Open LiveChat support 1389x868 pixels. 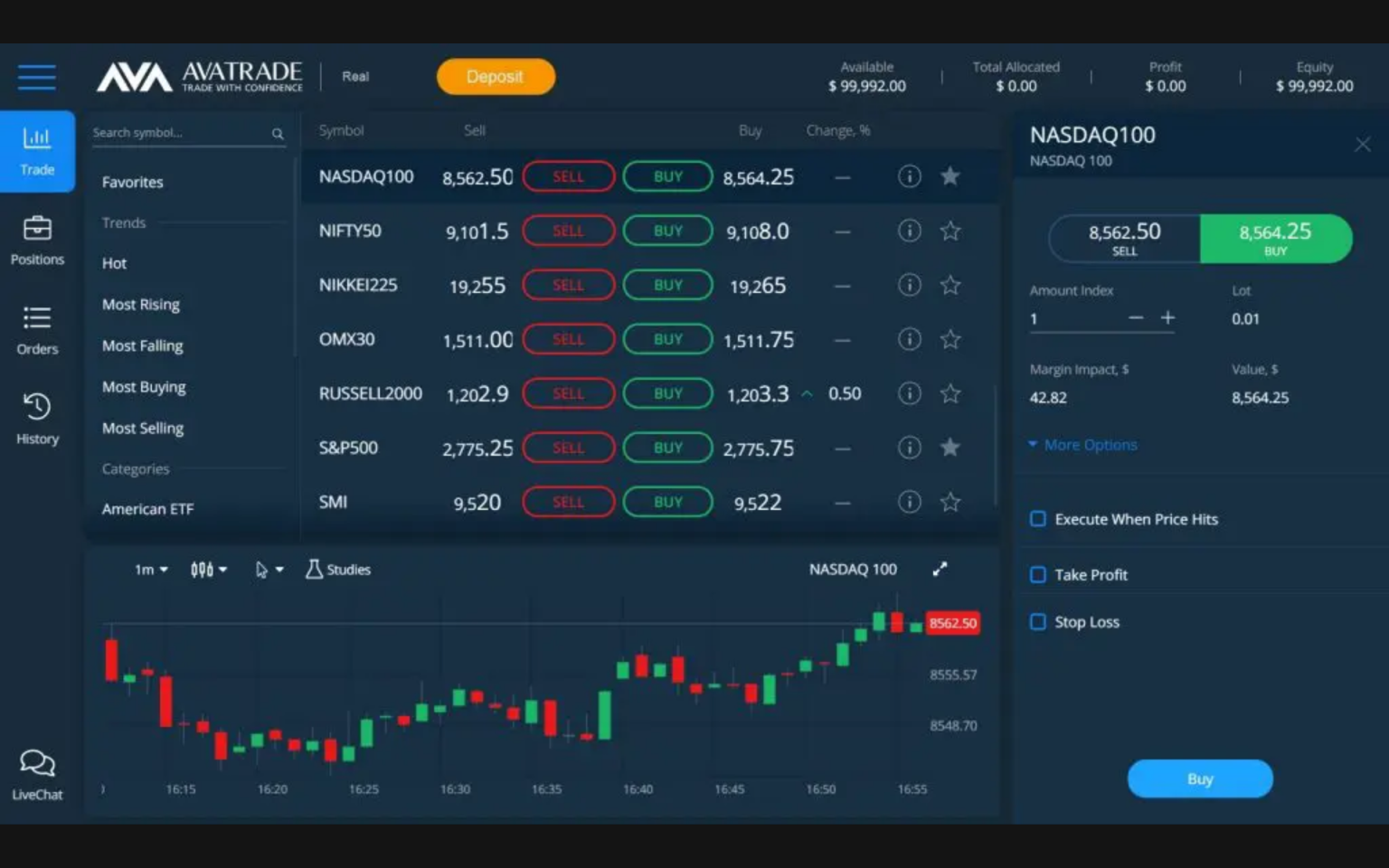[x=37, y=775]
